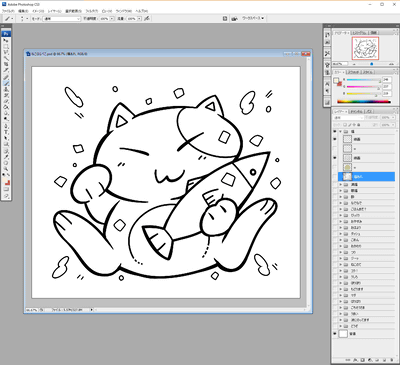The image size is (400, 365).
Task: Open the Tool Presets icon in the collapsed dock
Action: (327, 53)
